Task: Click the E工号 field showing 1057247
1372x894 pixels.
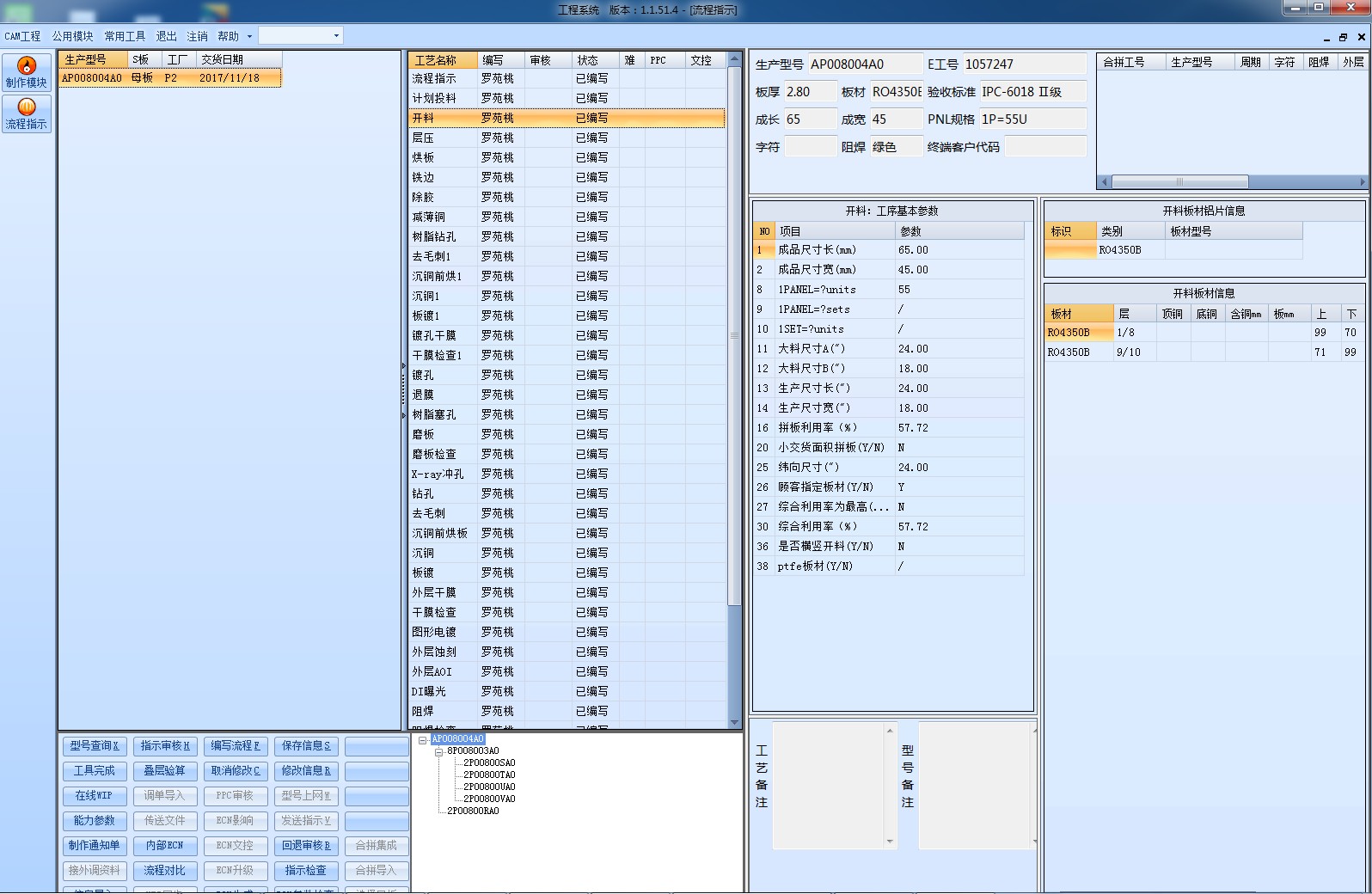Action: 1024,64
